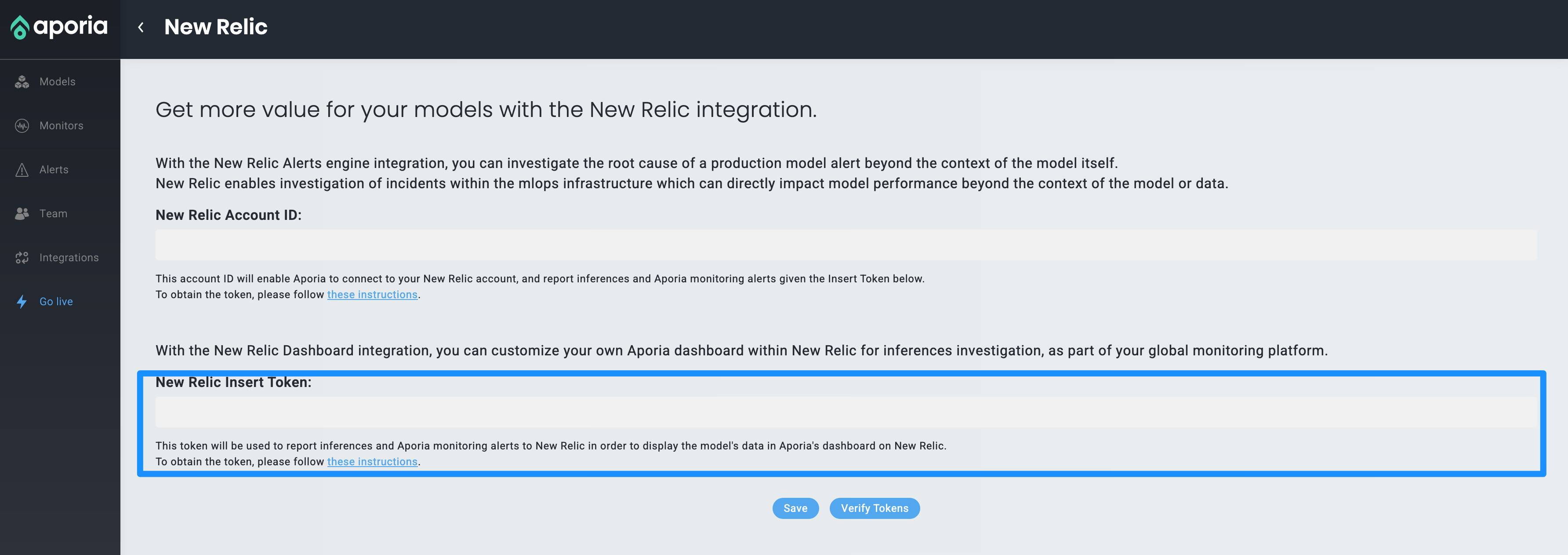
Task: Select the Go live option
Action: coord(56,302)
